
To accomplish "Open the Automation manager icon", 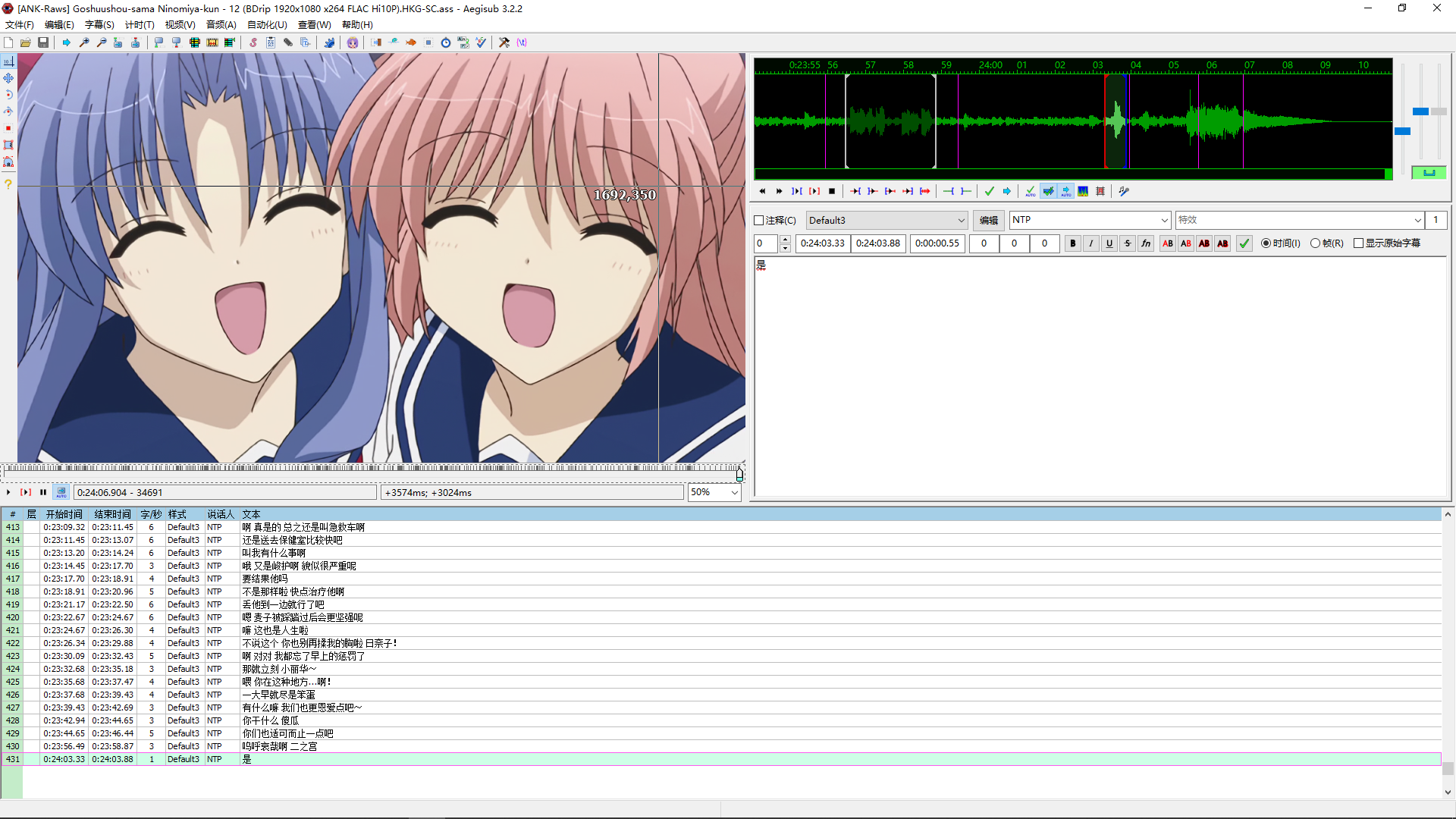I will tap(329, 42).
